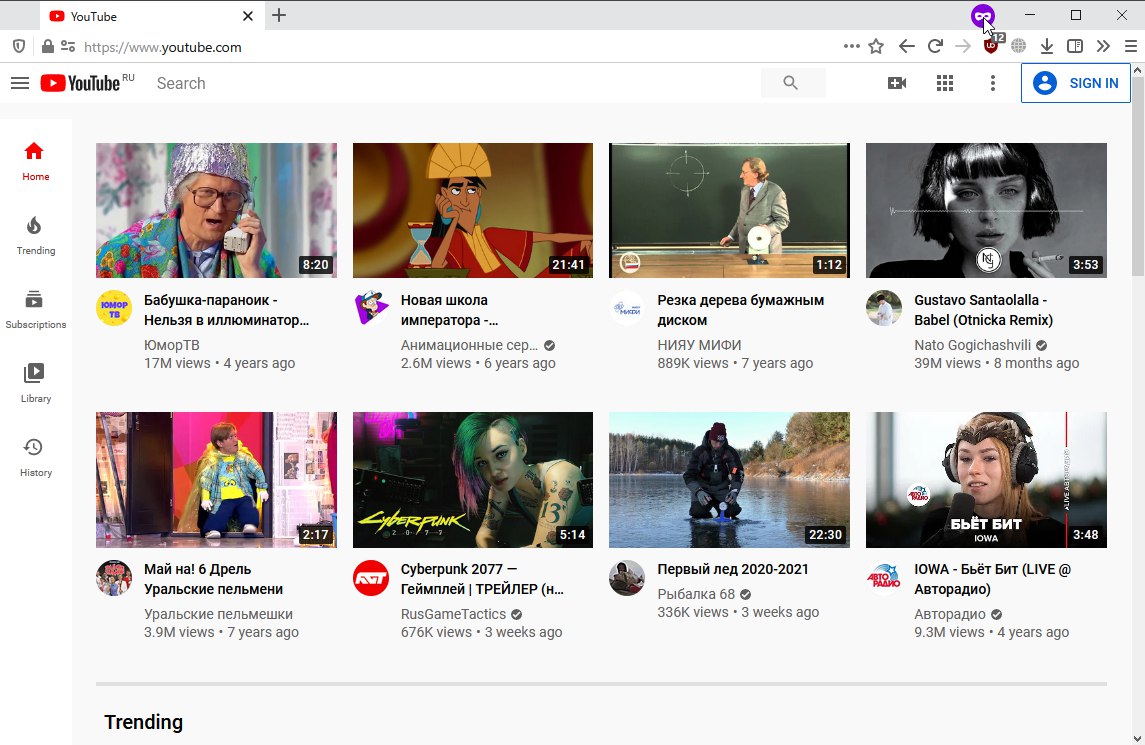The width and height of the screenshot is (1145, 745).
Task: Click the Рыбалка 68 channel avatar
Action: (x=627, y=578)
